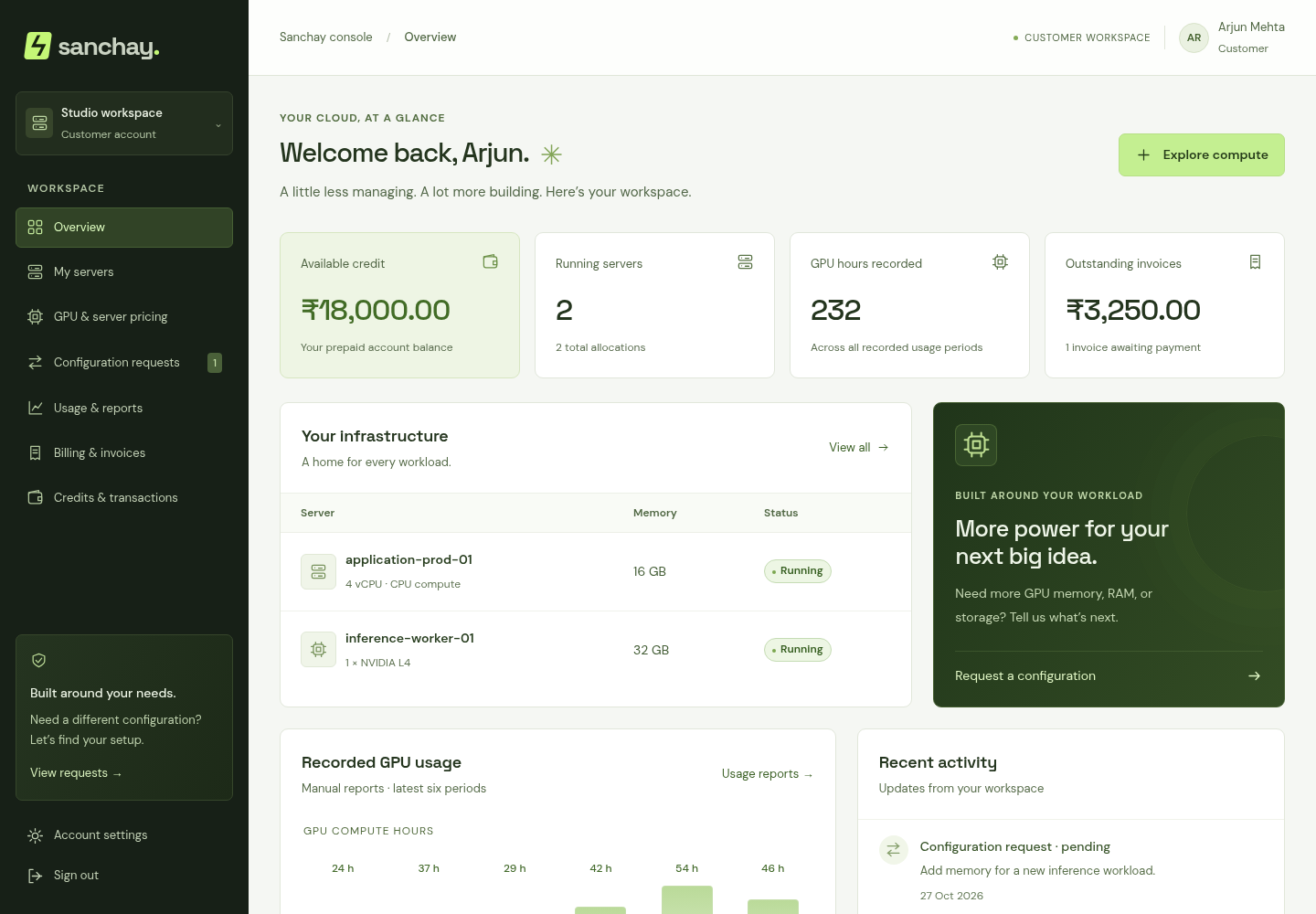Sign out of the console

[124, 876]
